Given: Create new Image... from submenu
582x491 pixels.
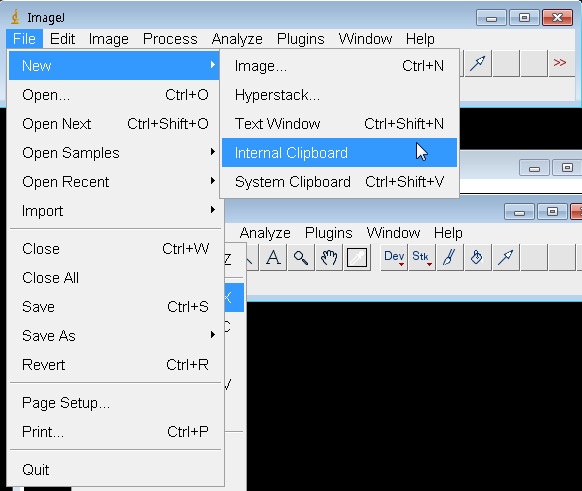Looking at the screenshot, I should 339,66.
